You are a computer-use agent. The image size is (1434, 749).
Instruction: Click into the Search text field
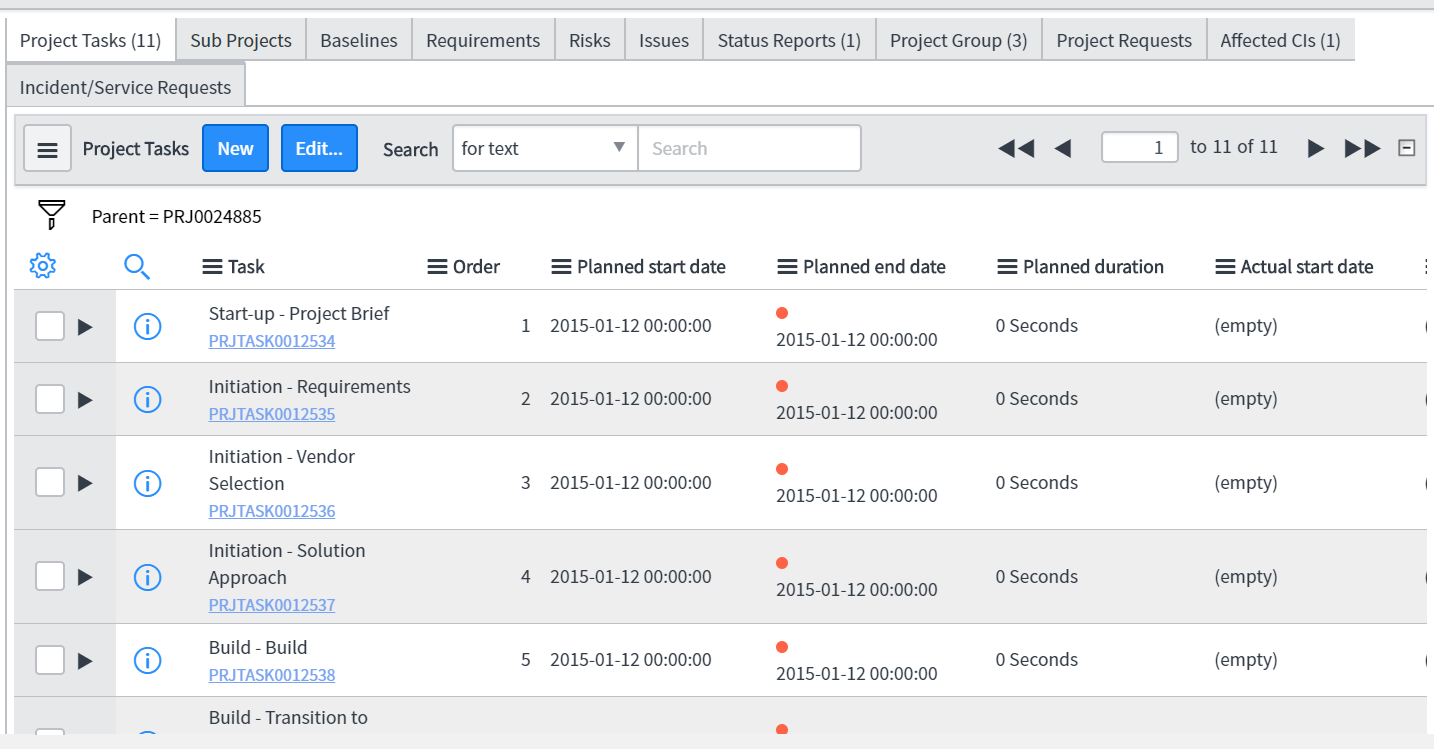click(x=748, y=148)
